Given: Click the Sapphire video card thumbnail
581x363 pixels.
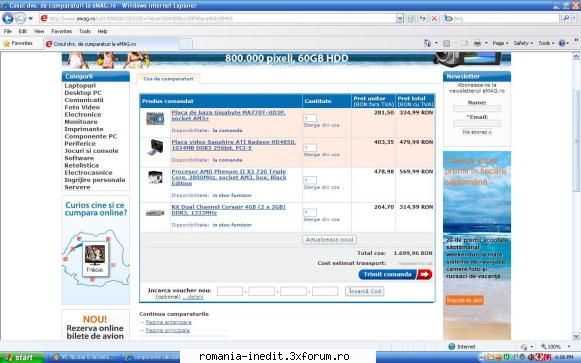Looking at the screenshot, I should (x=155, y=147).
